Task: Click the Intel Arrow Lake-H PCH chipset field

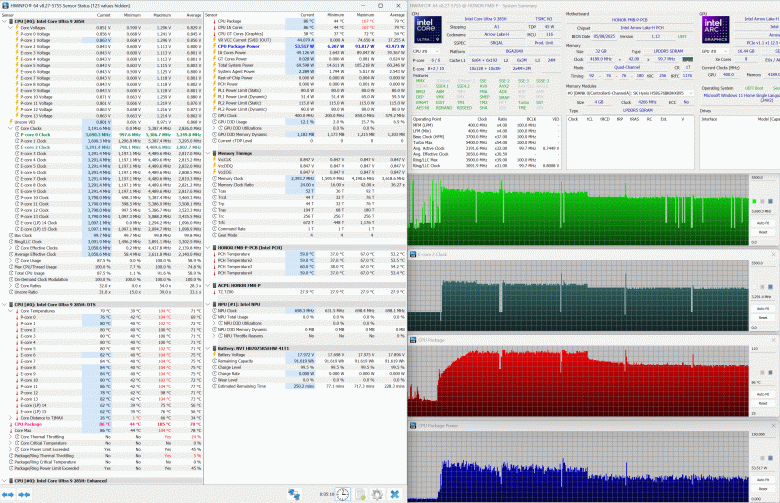Action: 642,28
